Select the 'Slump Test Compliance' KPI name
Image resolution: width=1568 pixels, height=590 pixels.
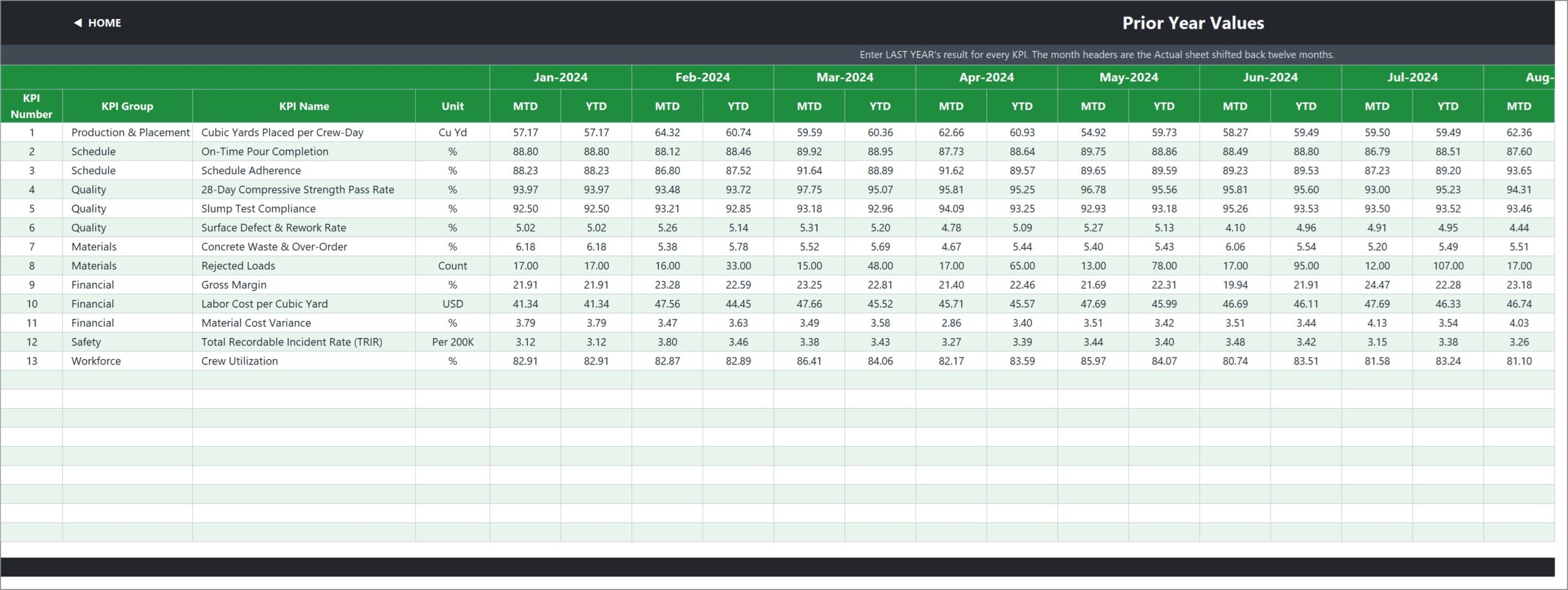304,208
